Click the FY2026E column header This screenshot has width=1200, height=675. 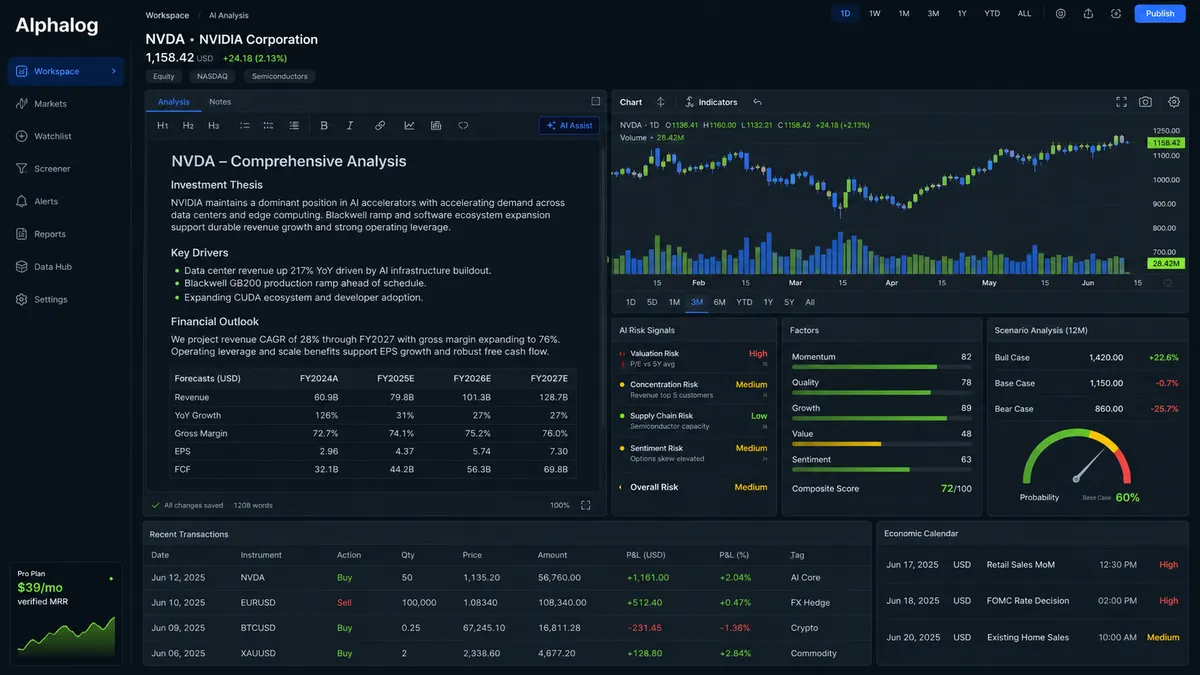472,379
